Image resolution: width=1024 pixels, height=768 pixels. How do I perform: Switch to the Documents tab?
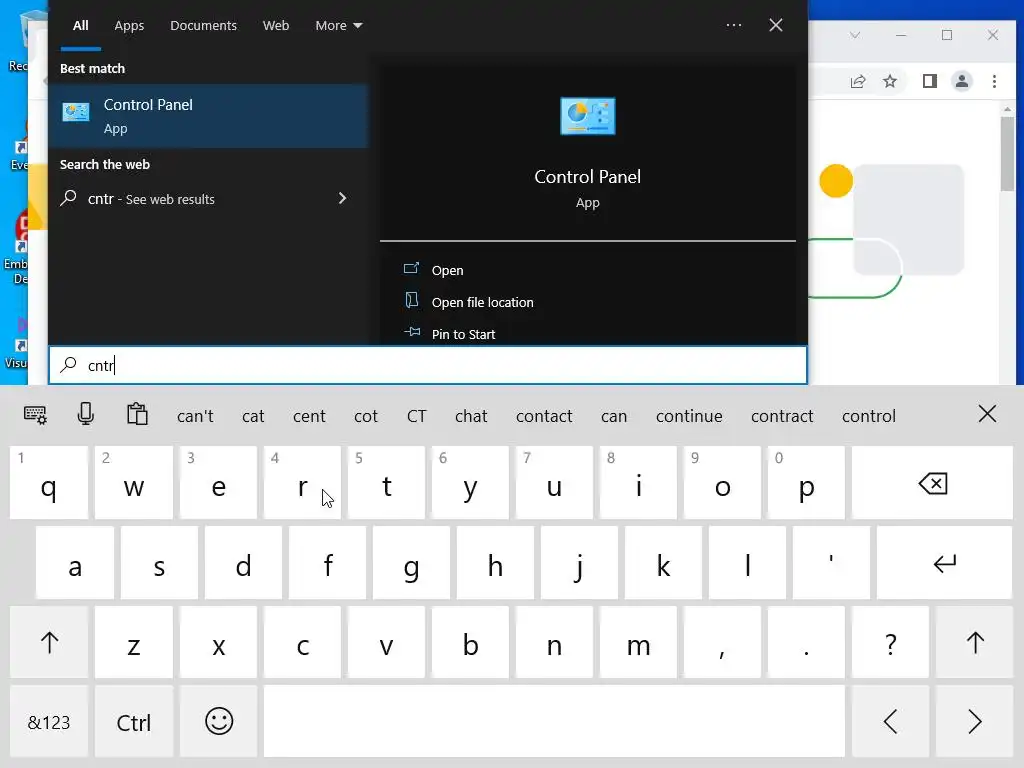[x=203, y=25]
